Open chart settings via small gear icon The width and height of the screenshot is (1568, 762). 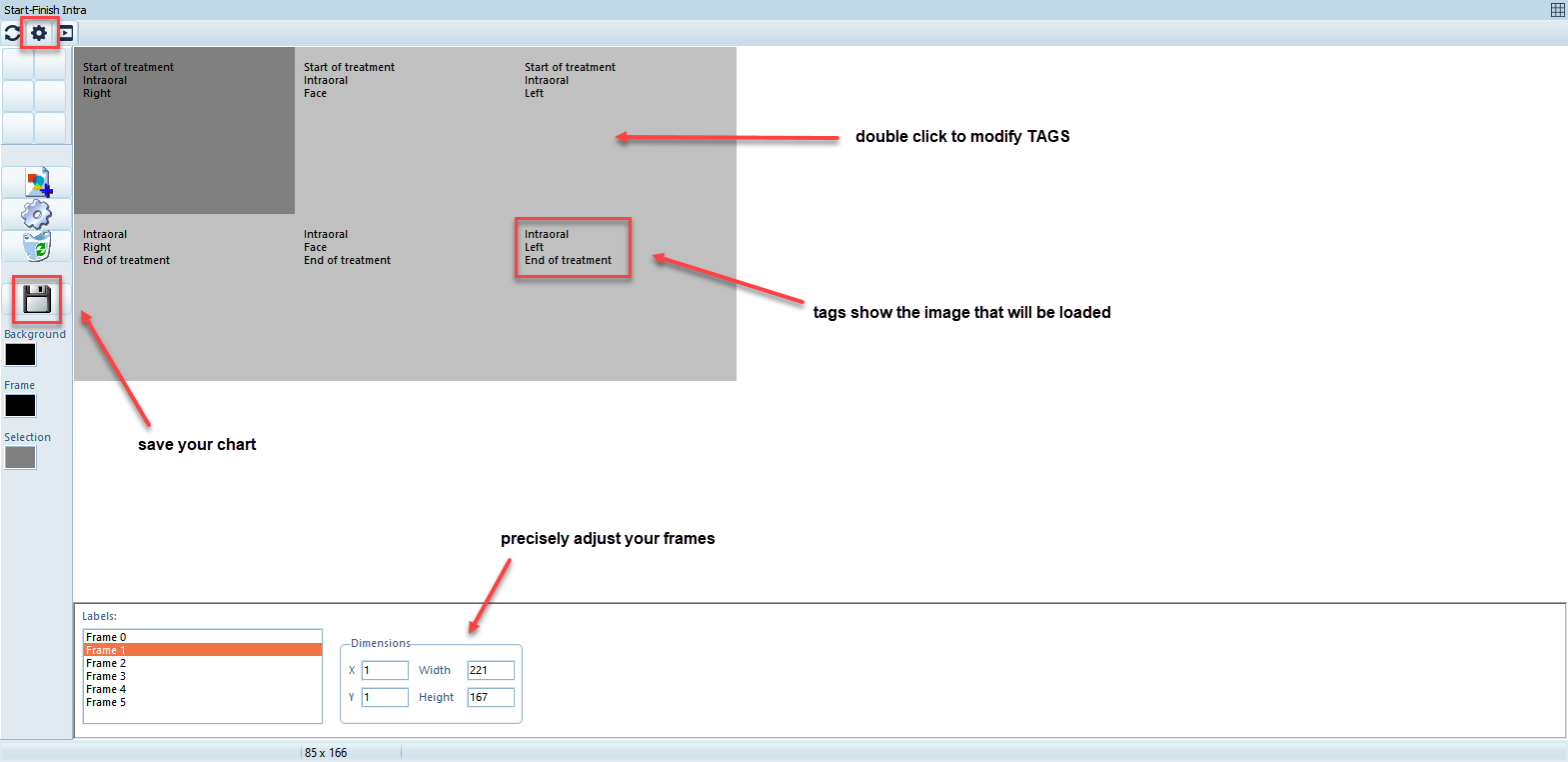click(x=39, y=33)
